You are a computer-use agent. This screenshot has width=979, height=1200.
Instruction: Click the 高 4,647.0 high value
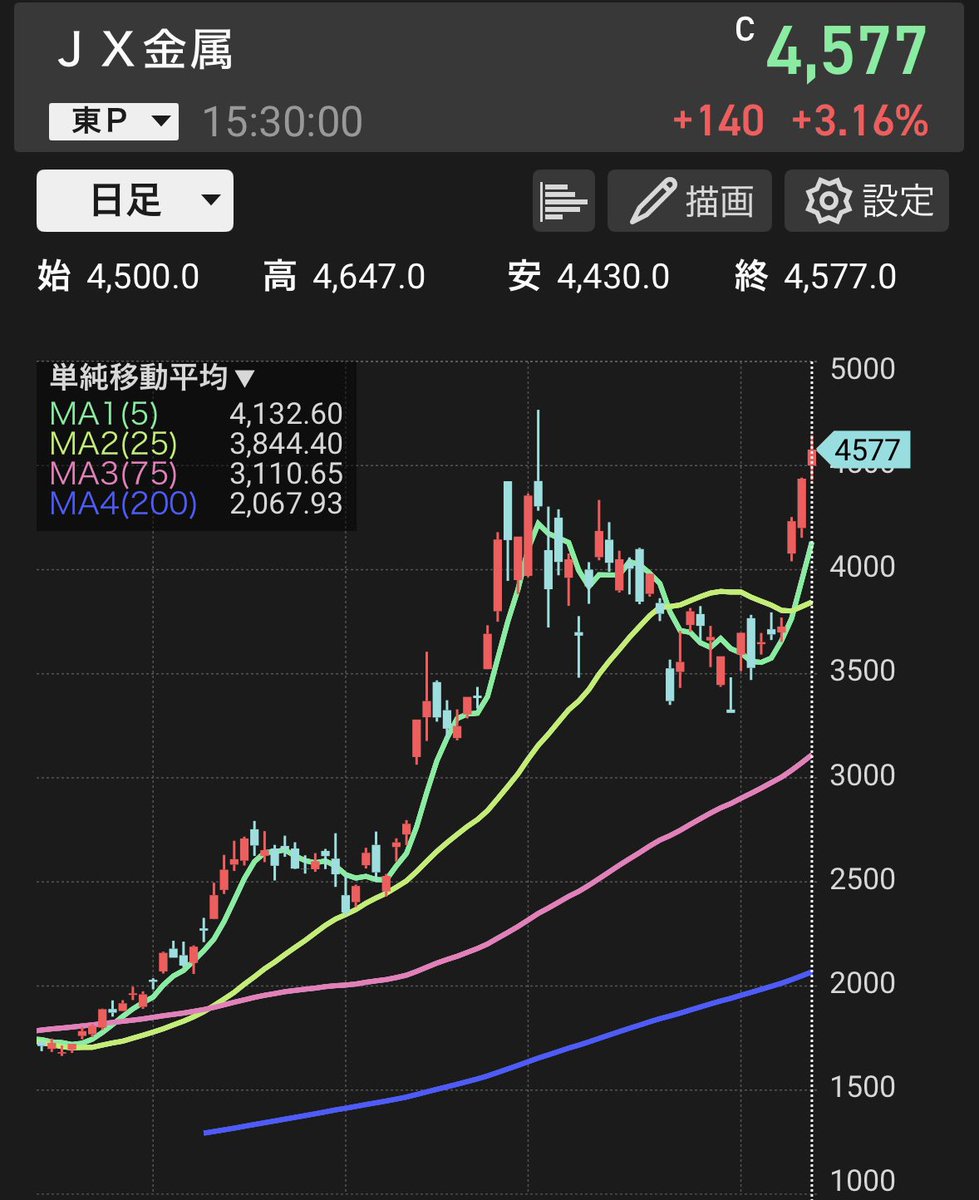(x=345, y=277)
